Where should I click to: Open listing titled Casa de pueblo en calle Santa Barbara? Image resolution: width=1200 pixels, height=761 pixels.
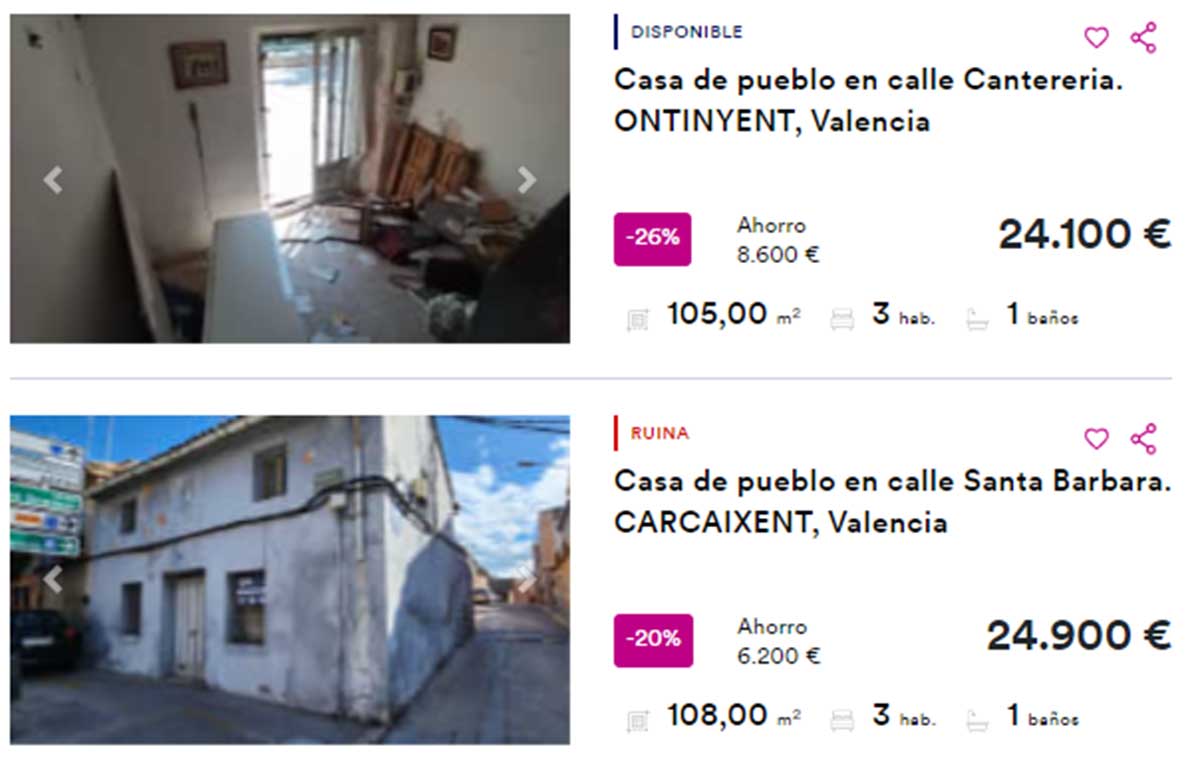click(x=892, y=501)
